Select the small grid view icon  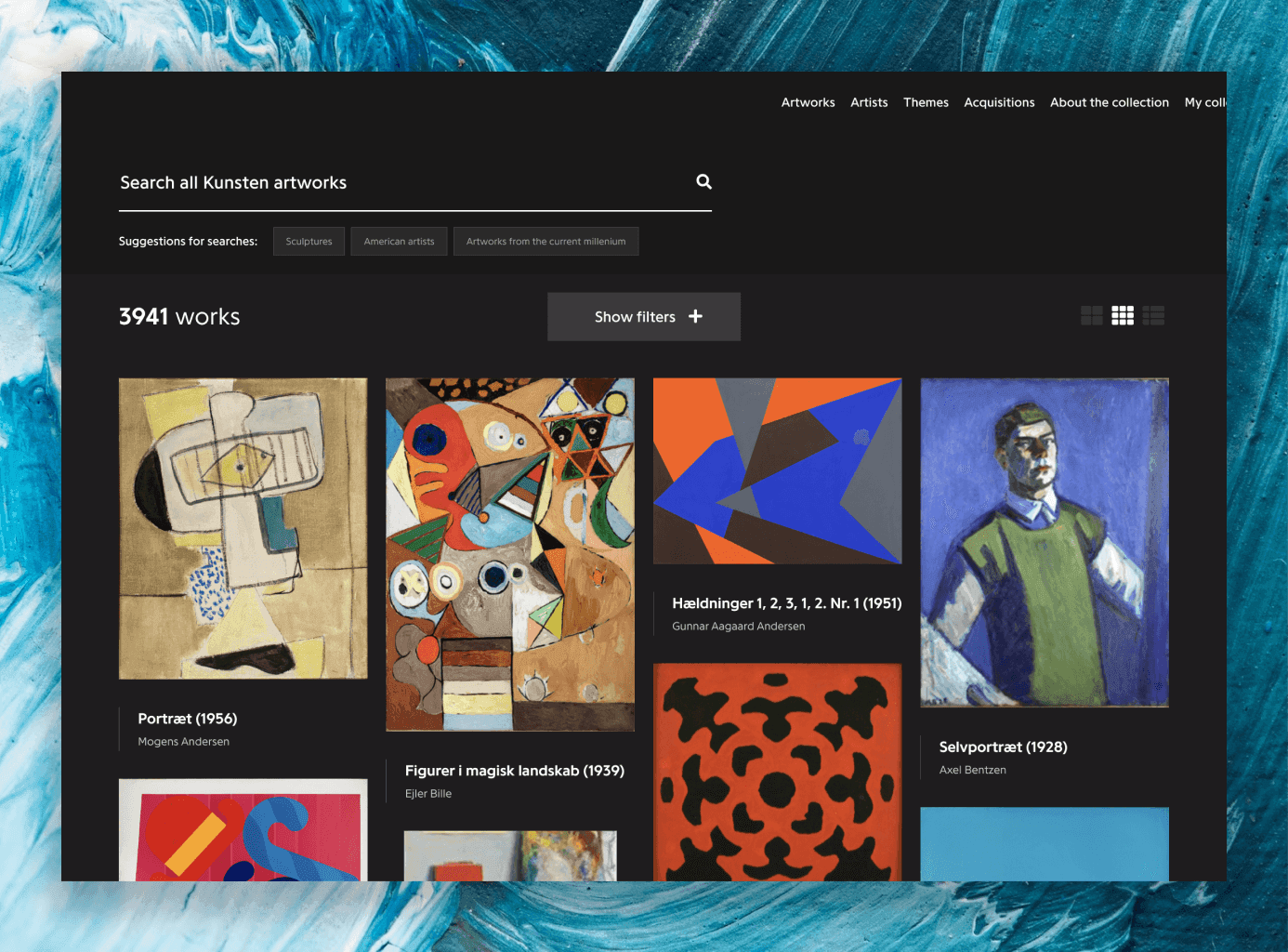click(1123, 316)
